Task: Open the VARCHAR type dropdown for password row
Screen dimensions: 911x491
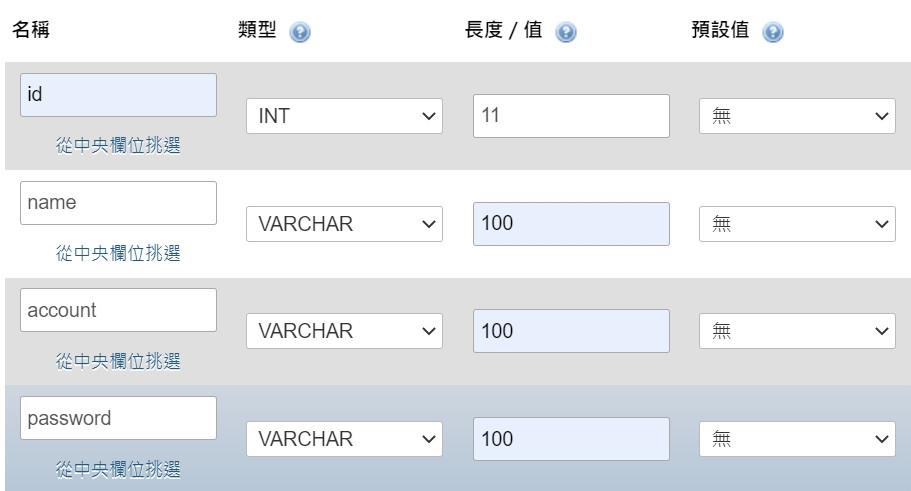Action: tap(344, 439)
